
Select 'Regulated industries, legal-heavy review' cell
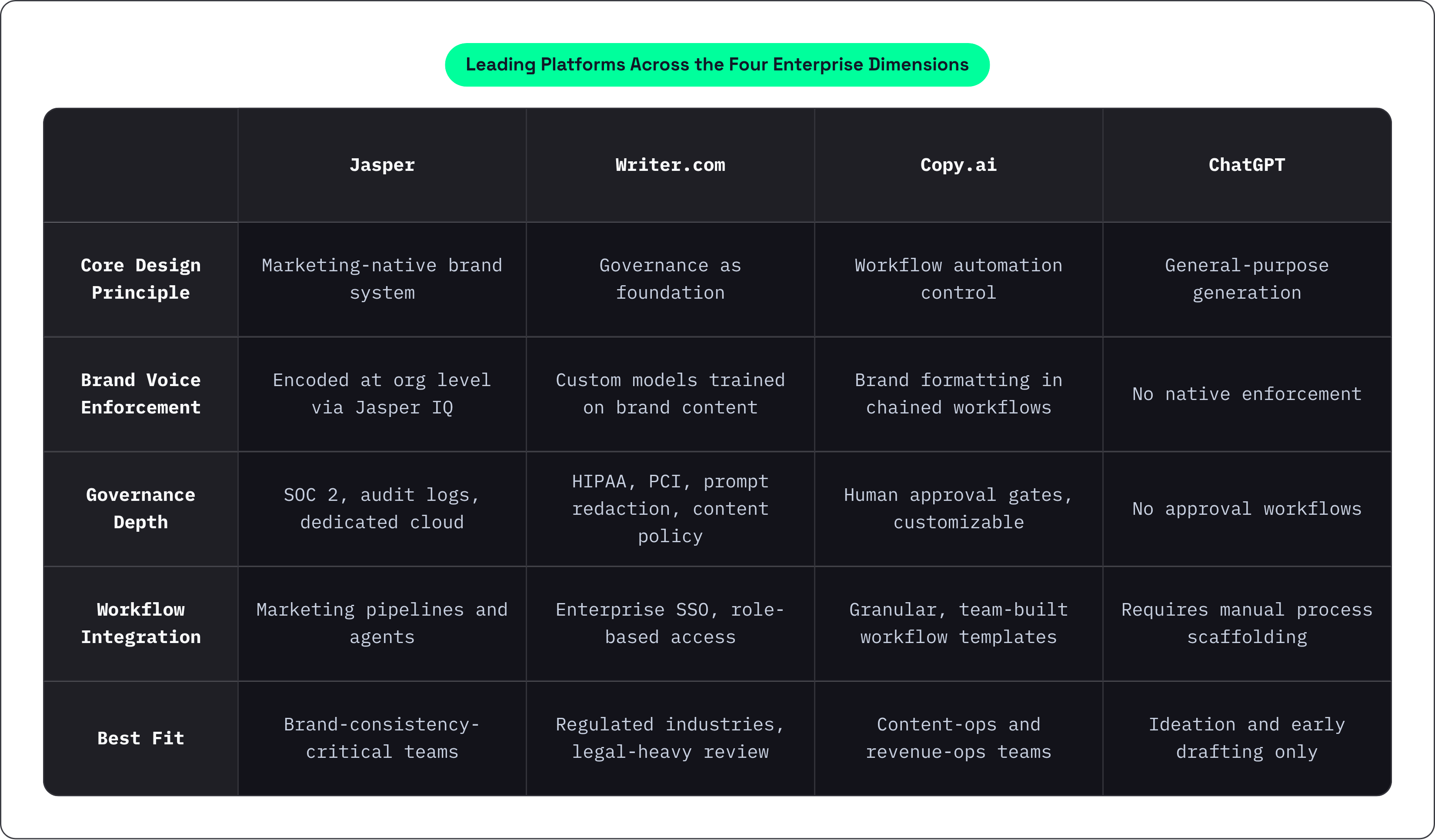point(670,739)
